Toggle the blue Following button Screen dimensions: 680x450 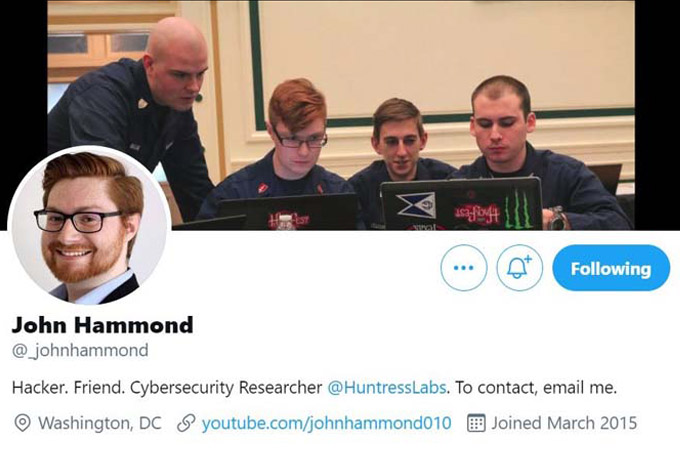(x=611, y=268)
